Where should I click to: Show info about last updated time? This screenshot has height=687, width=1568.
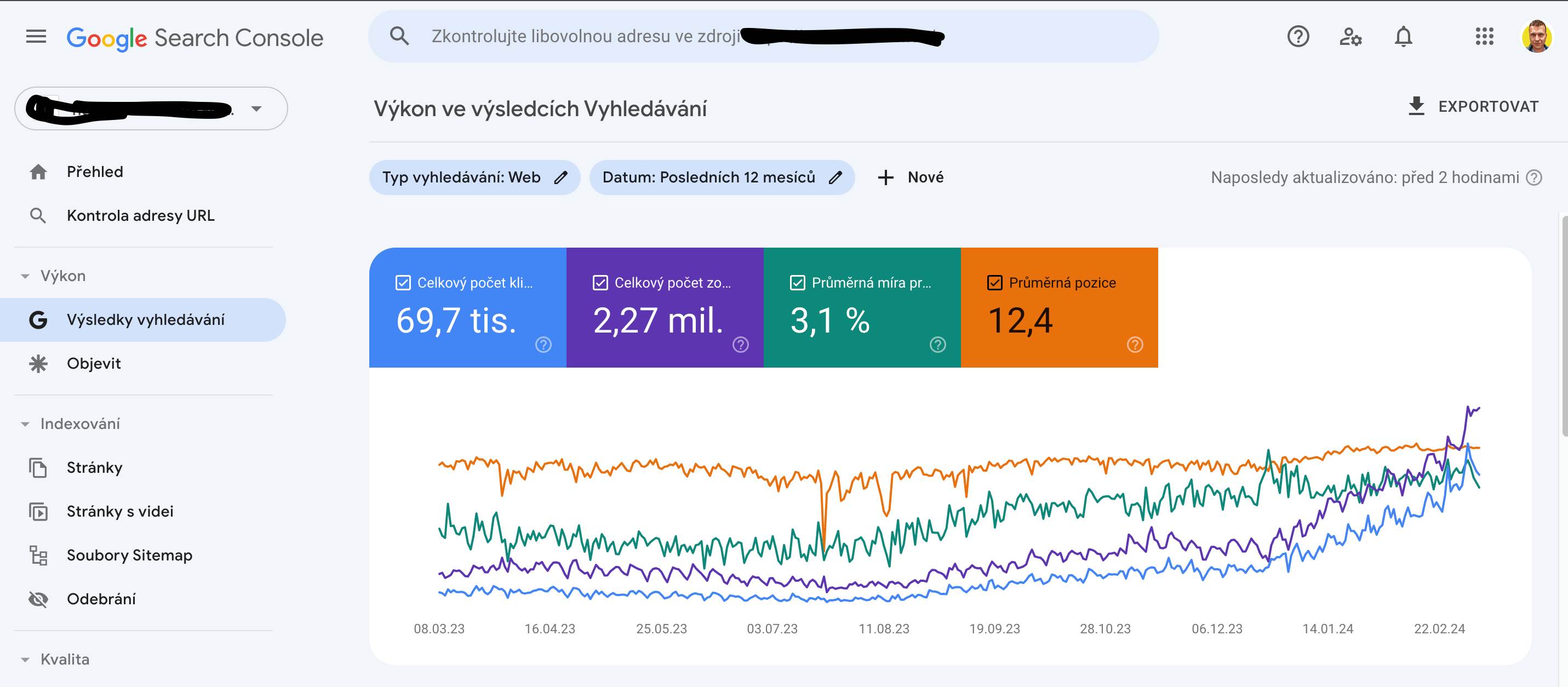[1535, 178]
